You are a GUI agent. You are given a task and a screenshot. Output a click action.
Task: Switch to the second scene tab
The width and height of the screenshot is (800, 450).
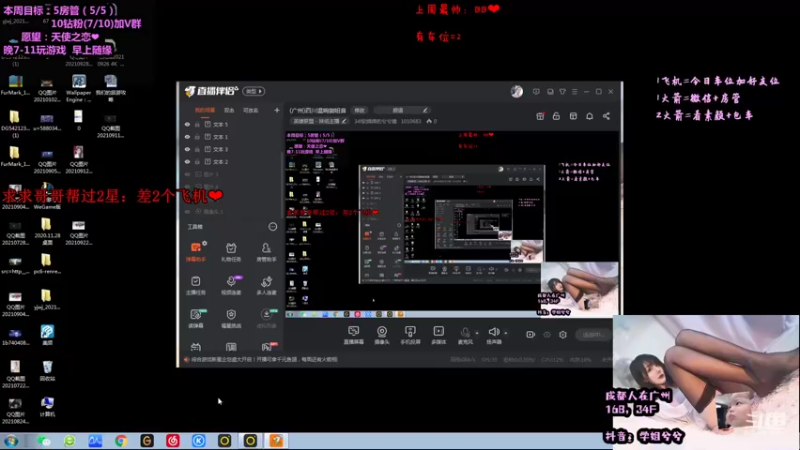click(x=229, y=110)
